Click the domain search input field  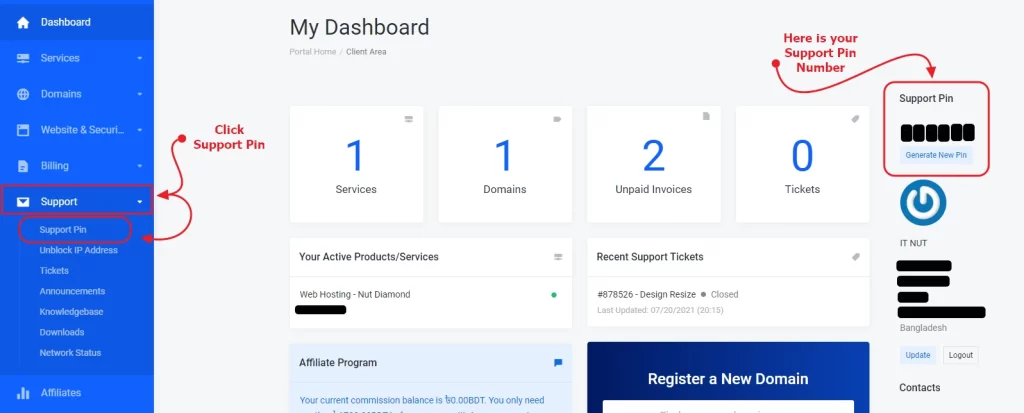click(728, 406)
